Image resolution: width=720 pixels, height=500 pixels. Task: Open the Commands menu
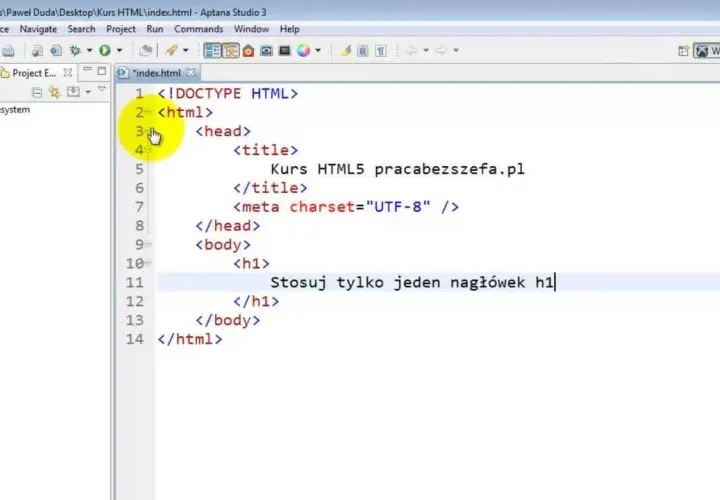pos(198,29)
